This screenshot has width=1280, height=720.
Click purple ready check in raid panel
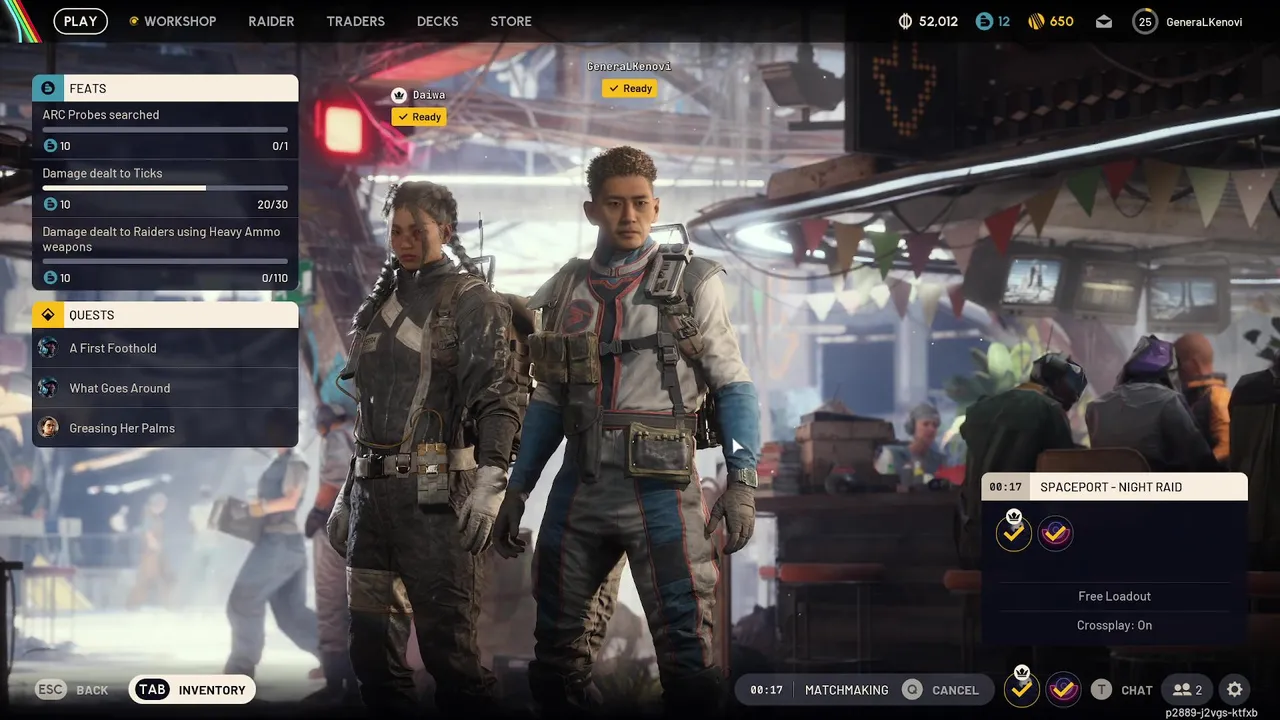click(x=1055, y=533)
